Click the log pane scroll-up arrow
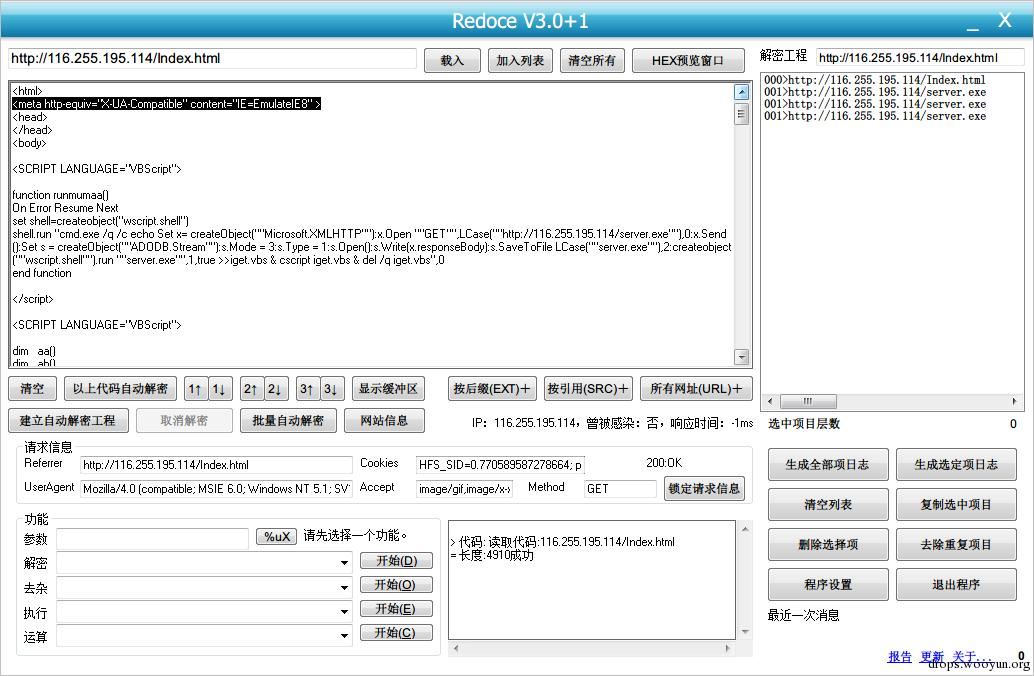The height and width of the screenshot is (676, 1034). (x=745, y=529)
